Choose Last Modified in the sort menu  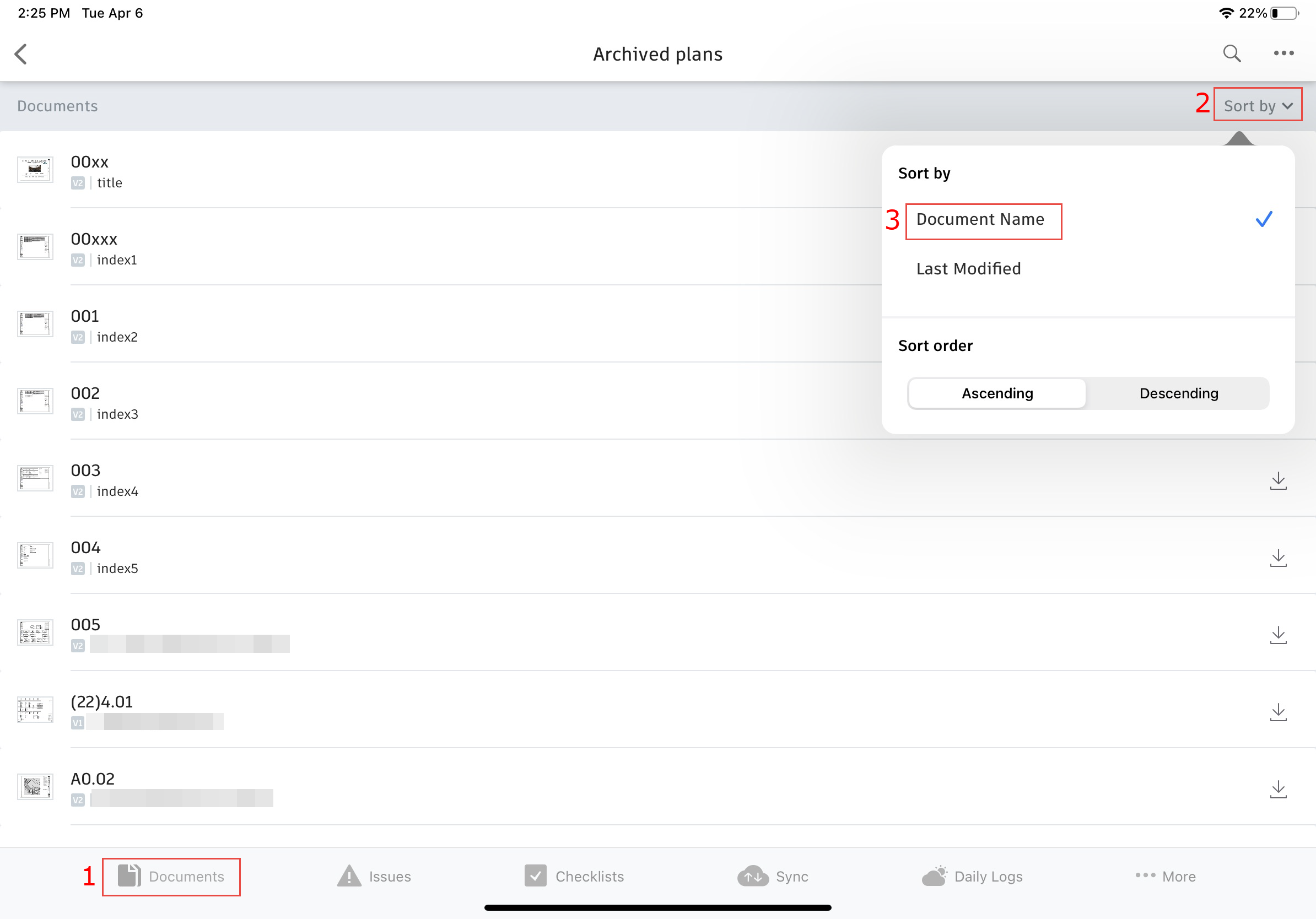pyautogui.click(x=968, y=268)
